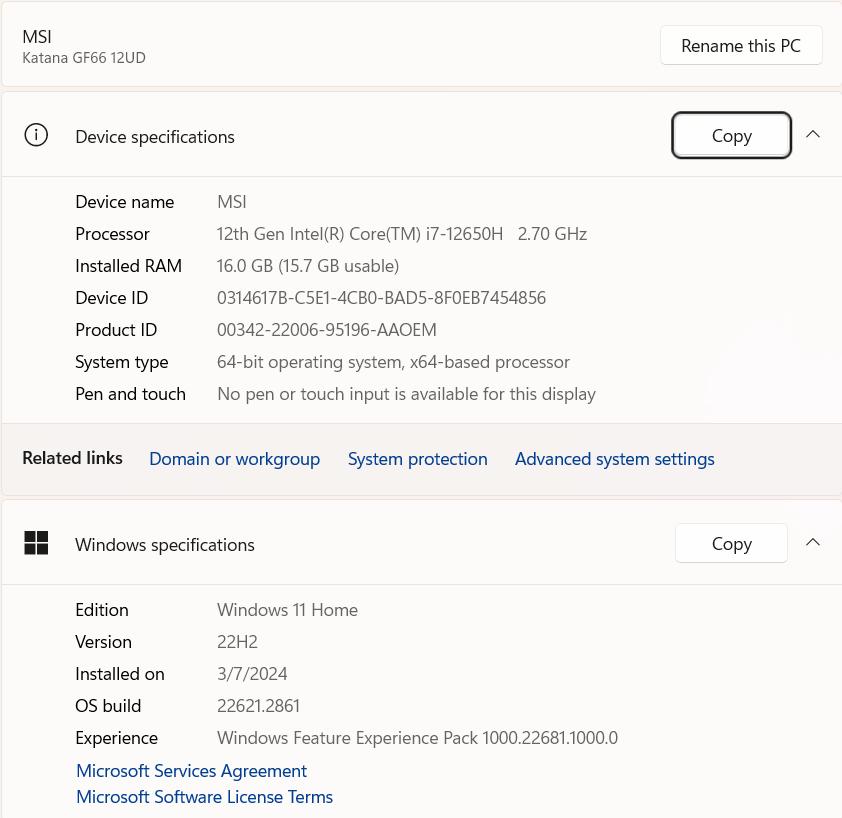The width and height of the screenshot is (842, 818).
Task: Select the Katana GF66 12UD model text
Action: pyautogui.click(x=84, y=58)
